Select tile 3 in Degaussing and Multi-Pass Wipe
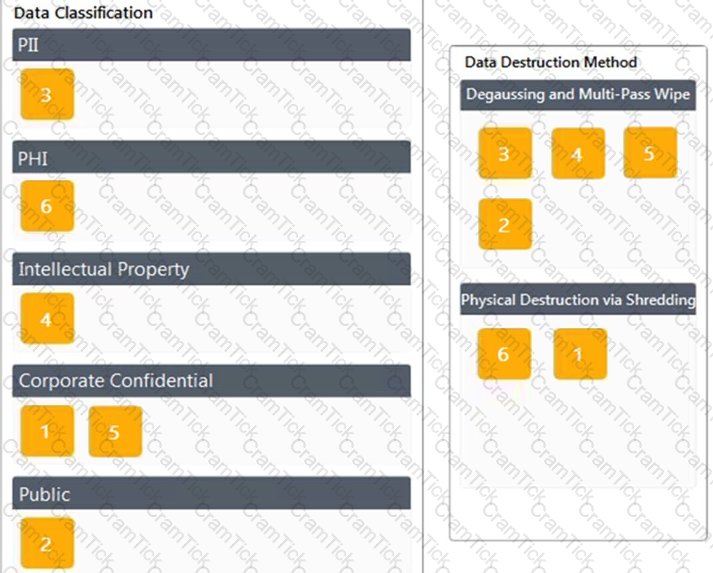This screenshot has width=713, height=573. pyautogui.click(x=505, y=153)
